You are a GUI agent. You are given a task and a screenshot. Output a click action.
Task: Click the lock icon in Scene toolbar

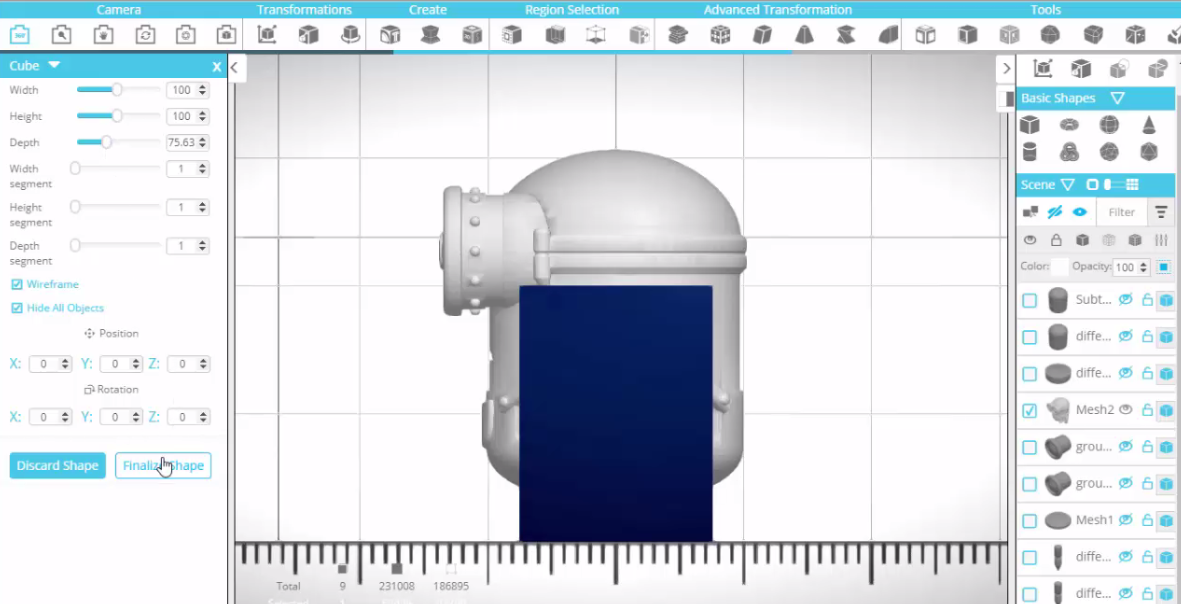coord(1056,240)
